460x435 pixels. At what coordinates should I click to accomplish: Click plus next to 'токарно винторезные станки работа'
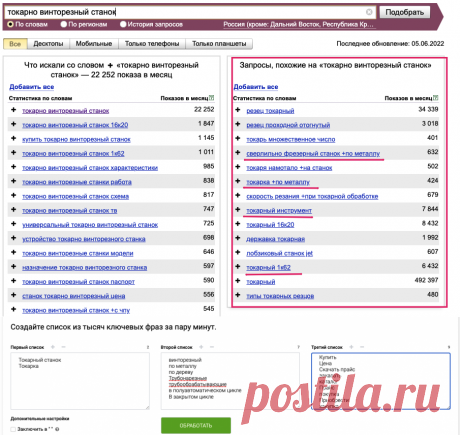point(14,181)
